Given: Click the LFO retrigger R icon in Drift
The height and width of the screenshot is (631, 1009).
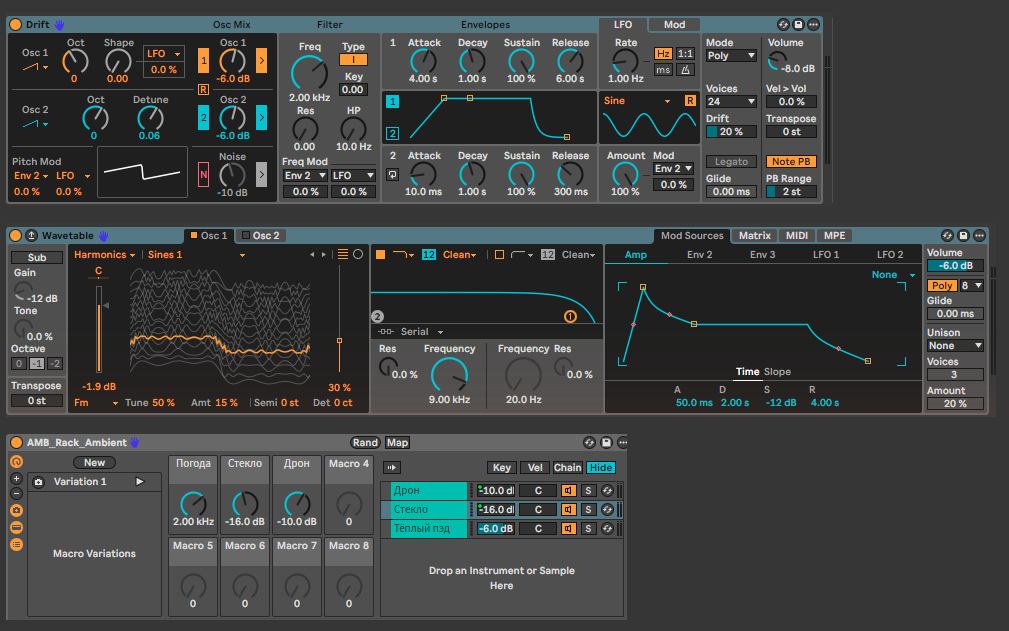Looking at the screenshot, I should point(690,100).
